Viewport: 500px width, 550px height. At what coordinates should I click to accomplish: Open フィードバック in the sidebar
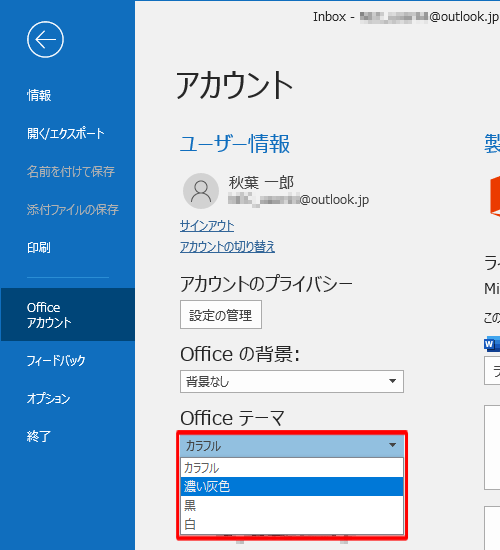(56, 361)
